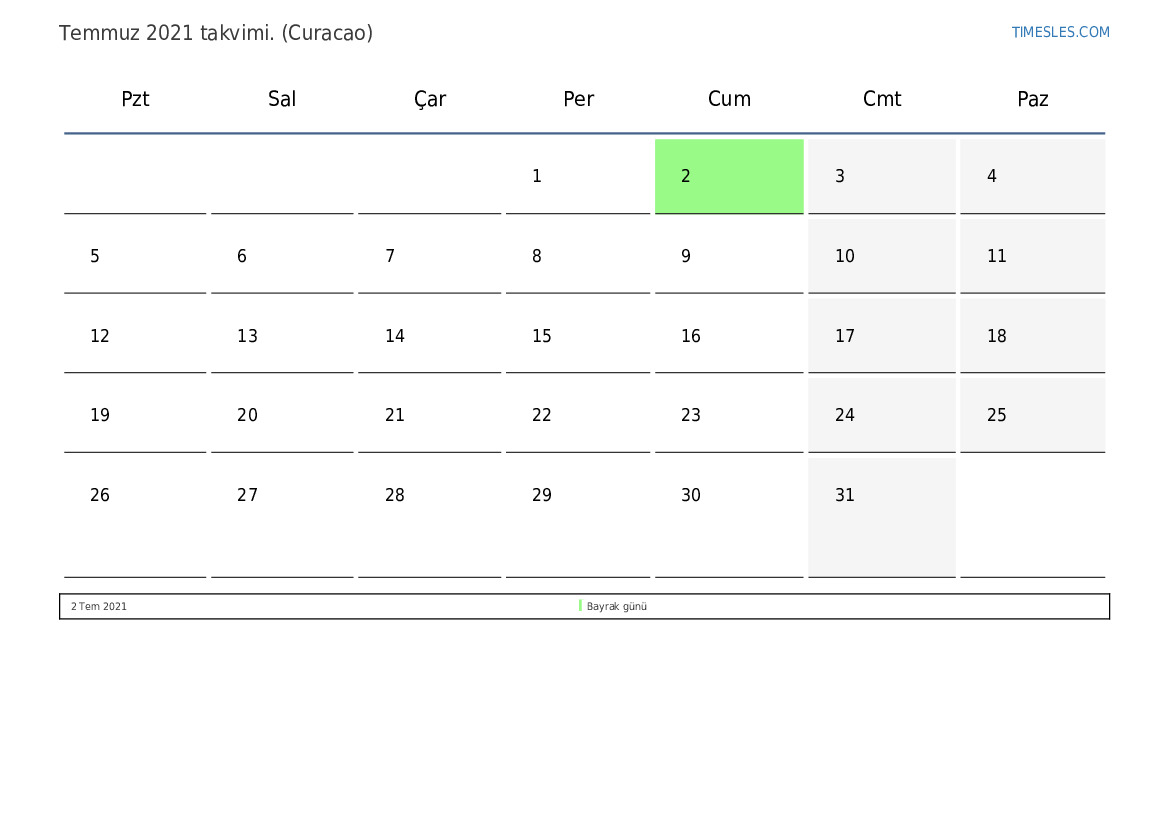Select the Cum column header
The width and height of the screenshot is (1169, 827).
point(729,99)
